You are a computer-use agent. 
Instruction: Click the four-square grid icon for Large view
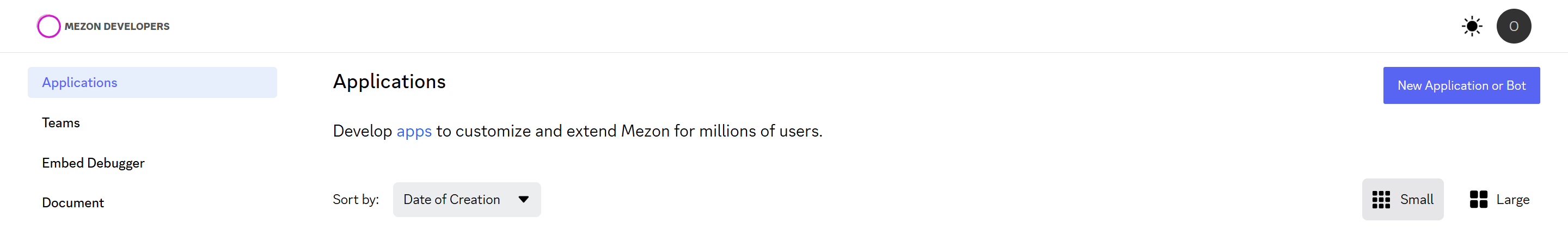coord(1478,200)
